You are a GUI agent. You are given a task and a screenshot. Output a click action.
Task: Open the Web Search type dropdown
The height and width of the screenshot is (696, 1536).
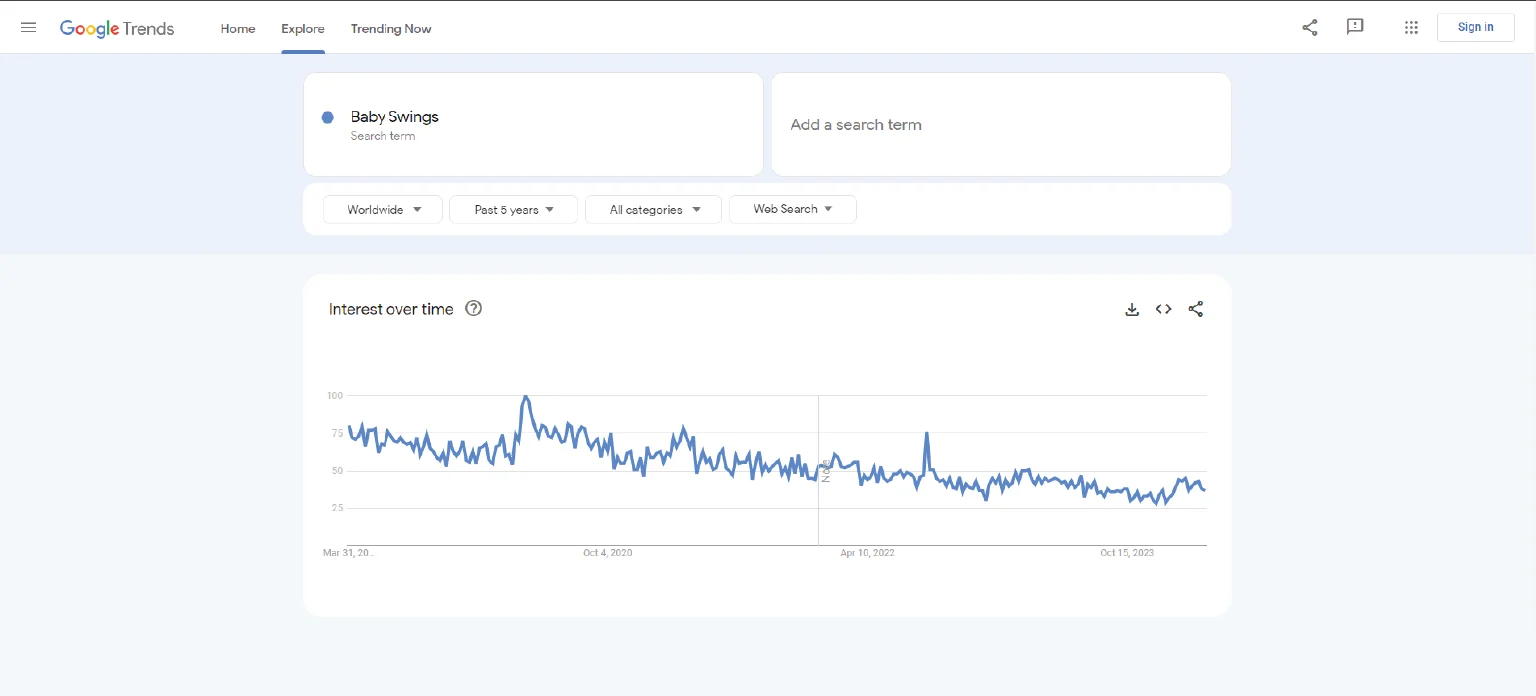pos(792,209)
